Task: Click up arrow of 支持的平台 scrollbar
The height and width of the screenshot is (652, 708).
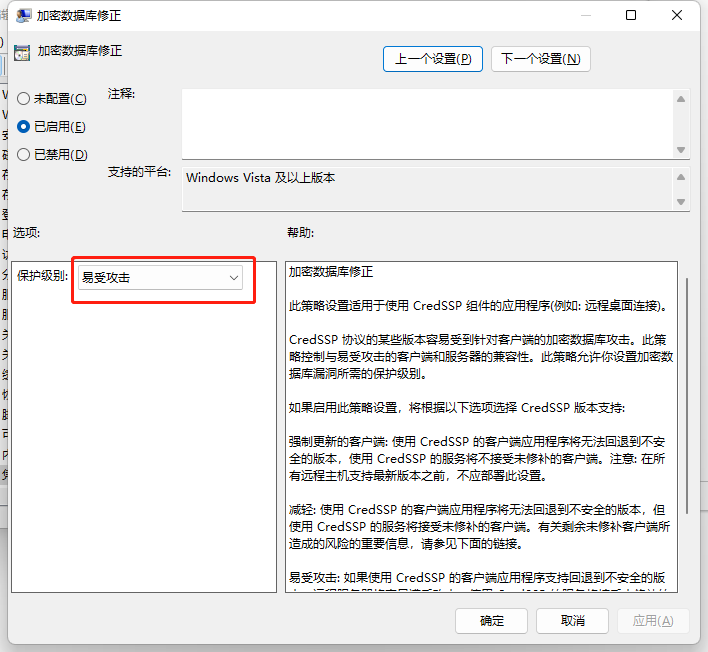Action: 681,177
